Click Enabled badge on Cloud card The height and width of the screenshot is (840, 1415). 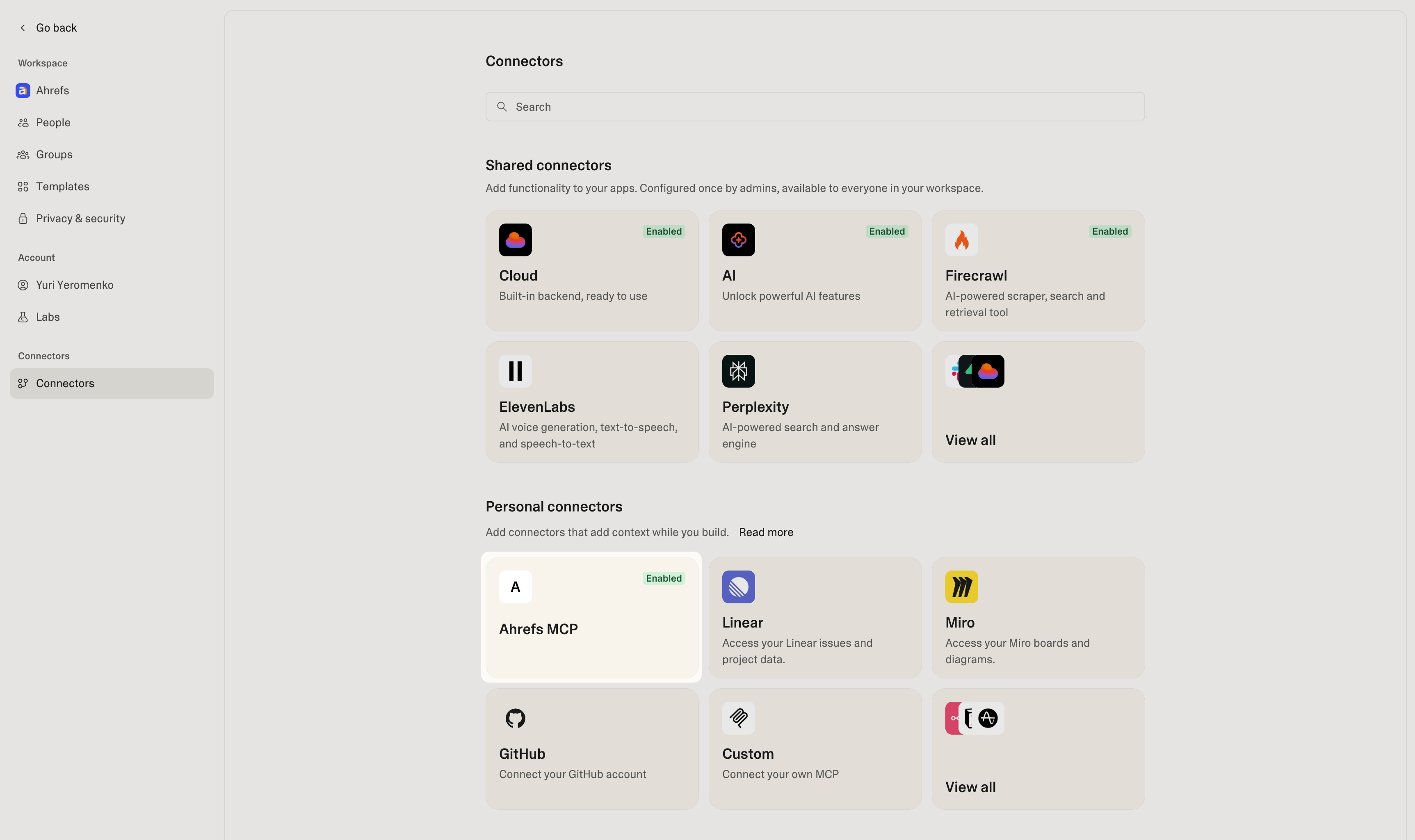[663, 231]
